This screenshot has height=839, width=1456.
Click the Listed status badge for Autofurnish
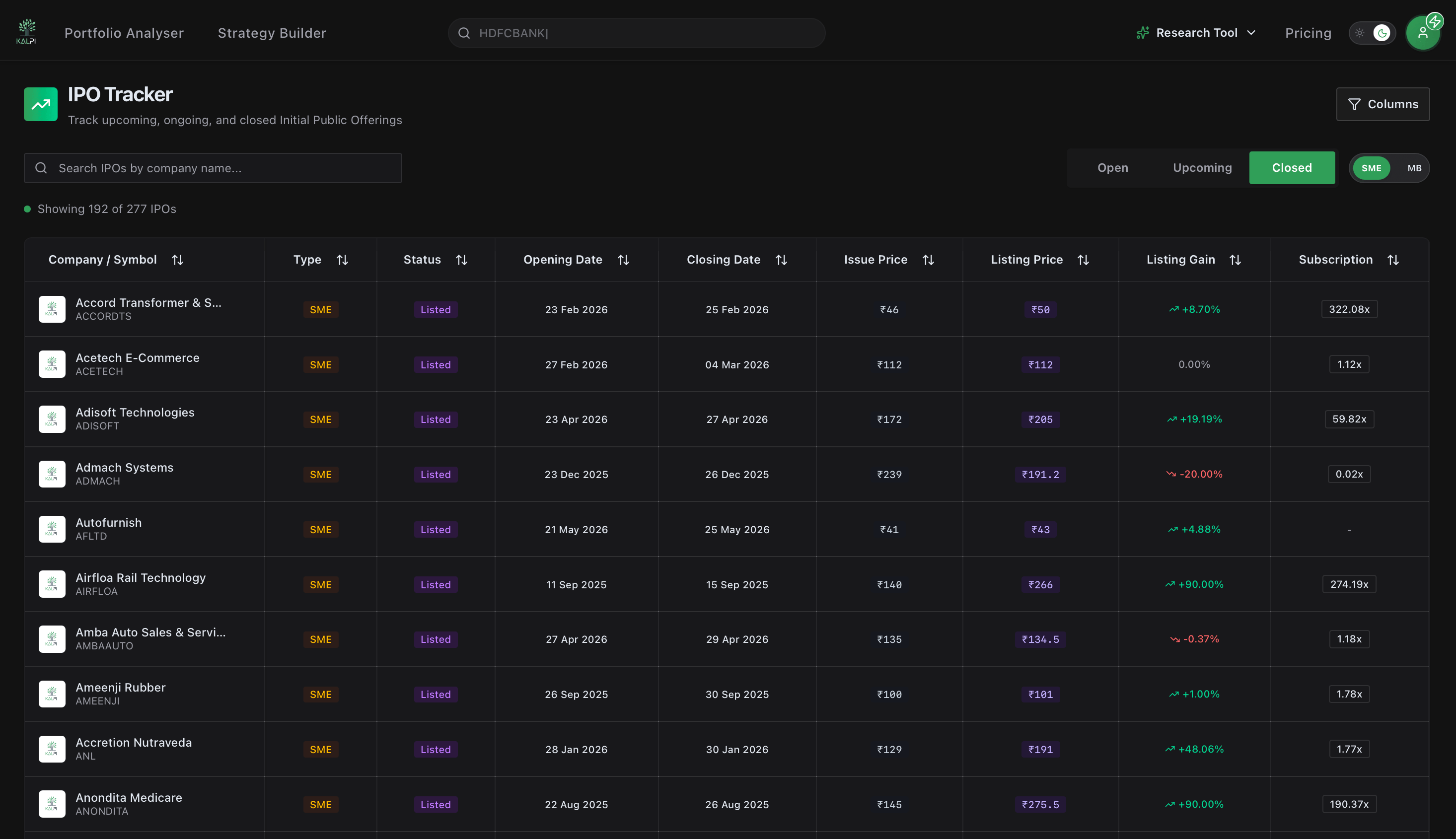(435, 530)
